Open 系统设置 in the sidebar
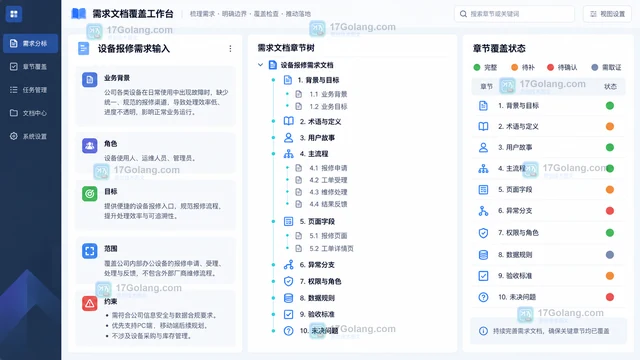The image size is (640, 360). point(31,136)
